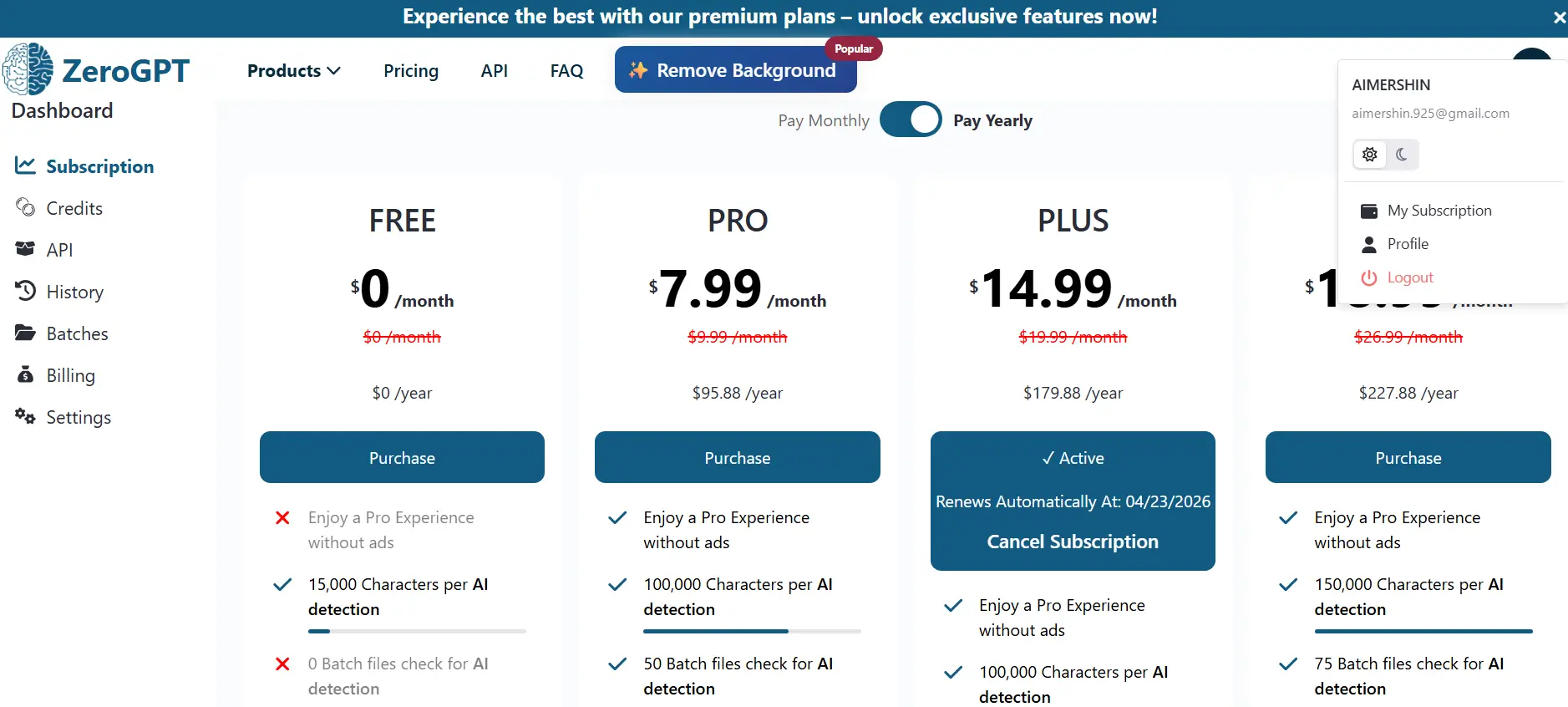This screenshot has width=1568, height=707.
Task: Expand the Products dropdown menu
Action: tap(294, 71)
